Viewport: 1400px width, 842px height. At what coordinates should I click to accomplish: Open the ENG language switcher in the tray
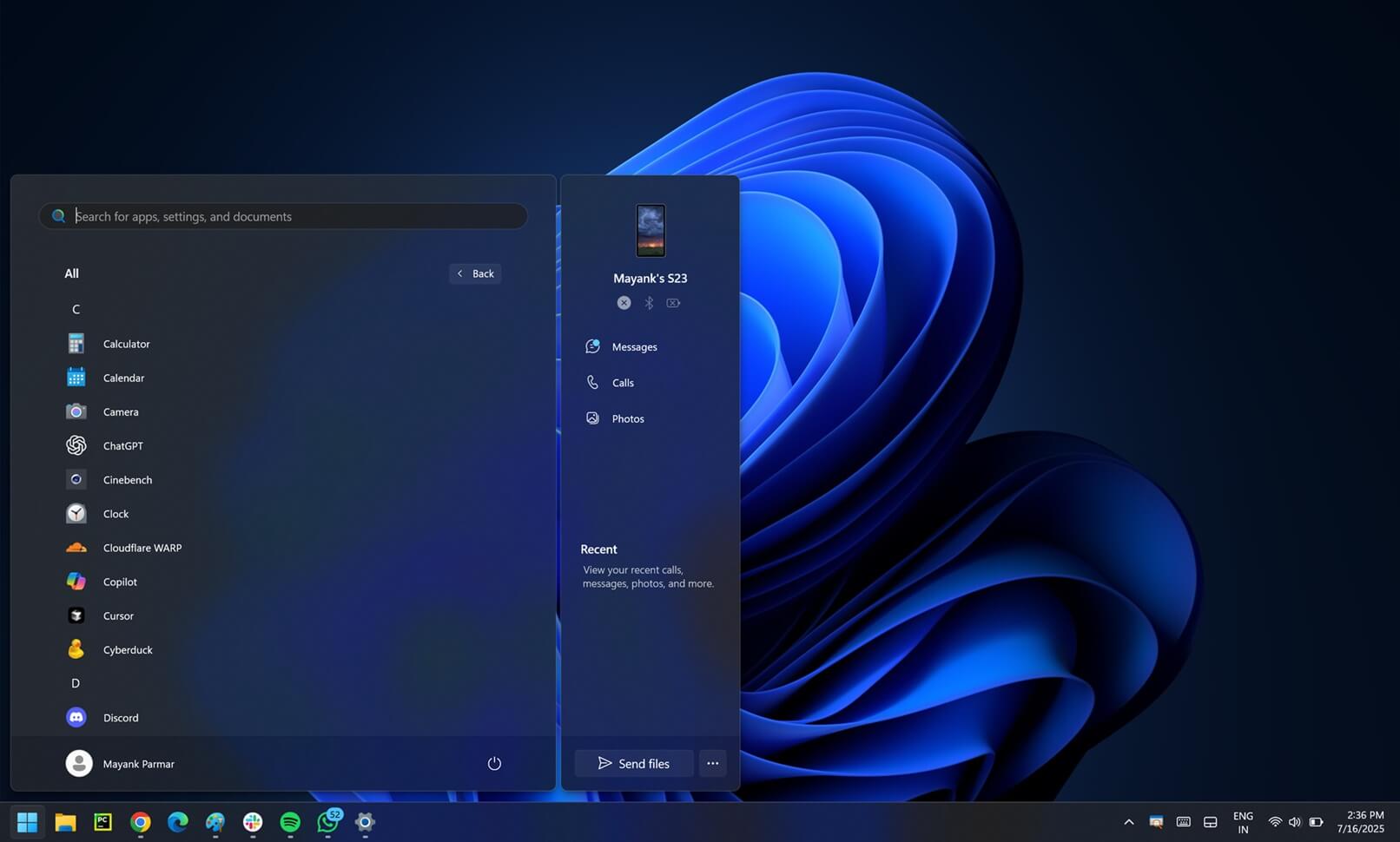point(1243,822)
